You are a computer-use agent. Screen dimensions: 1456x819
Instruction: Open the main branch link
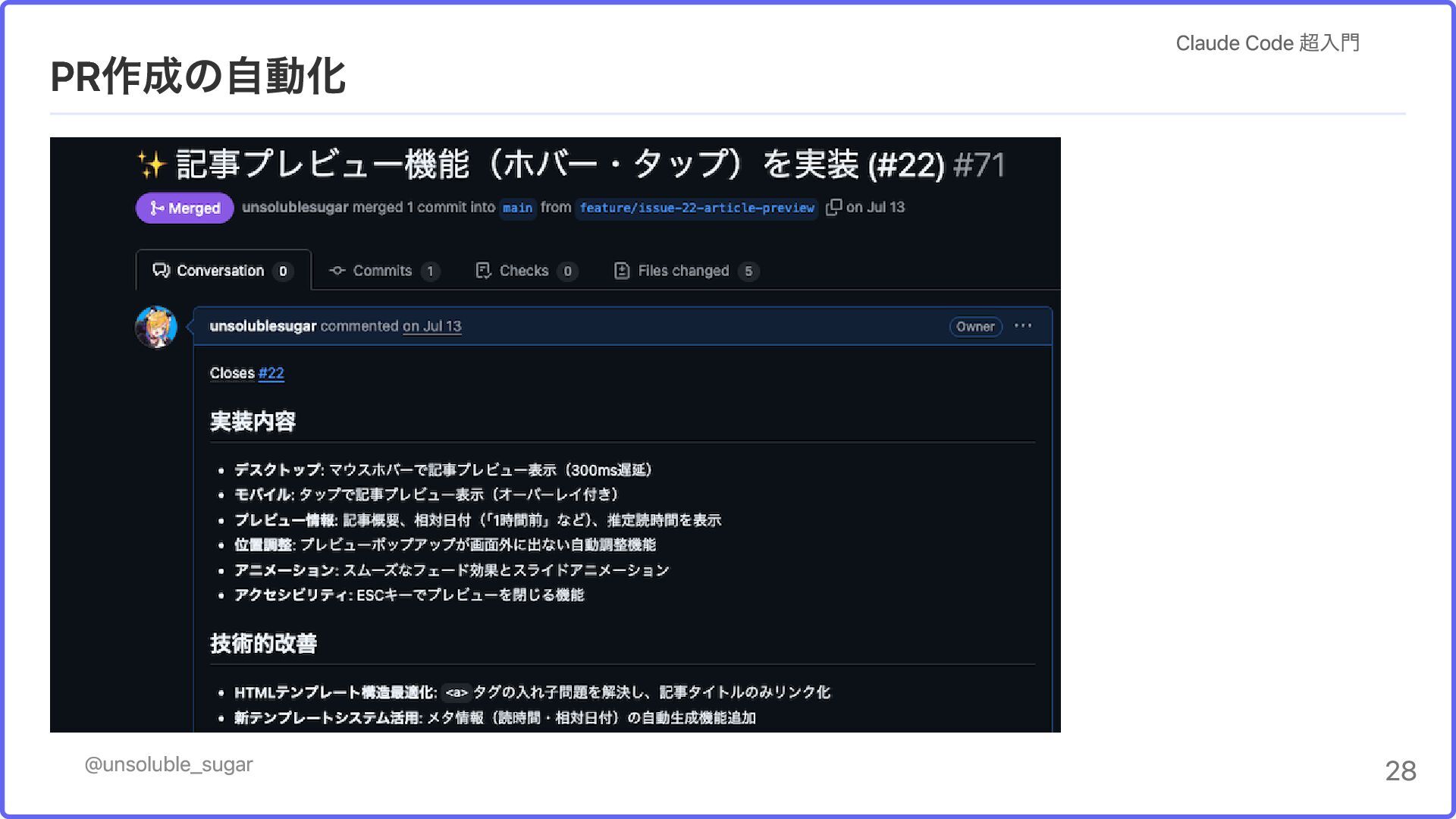517,208
